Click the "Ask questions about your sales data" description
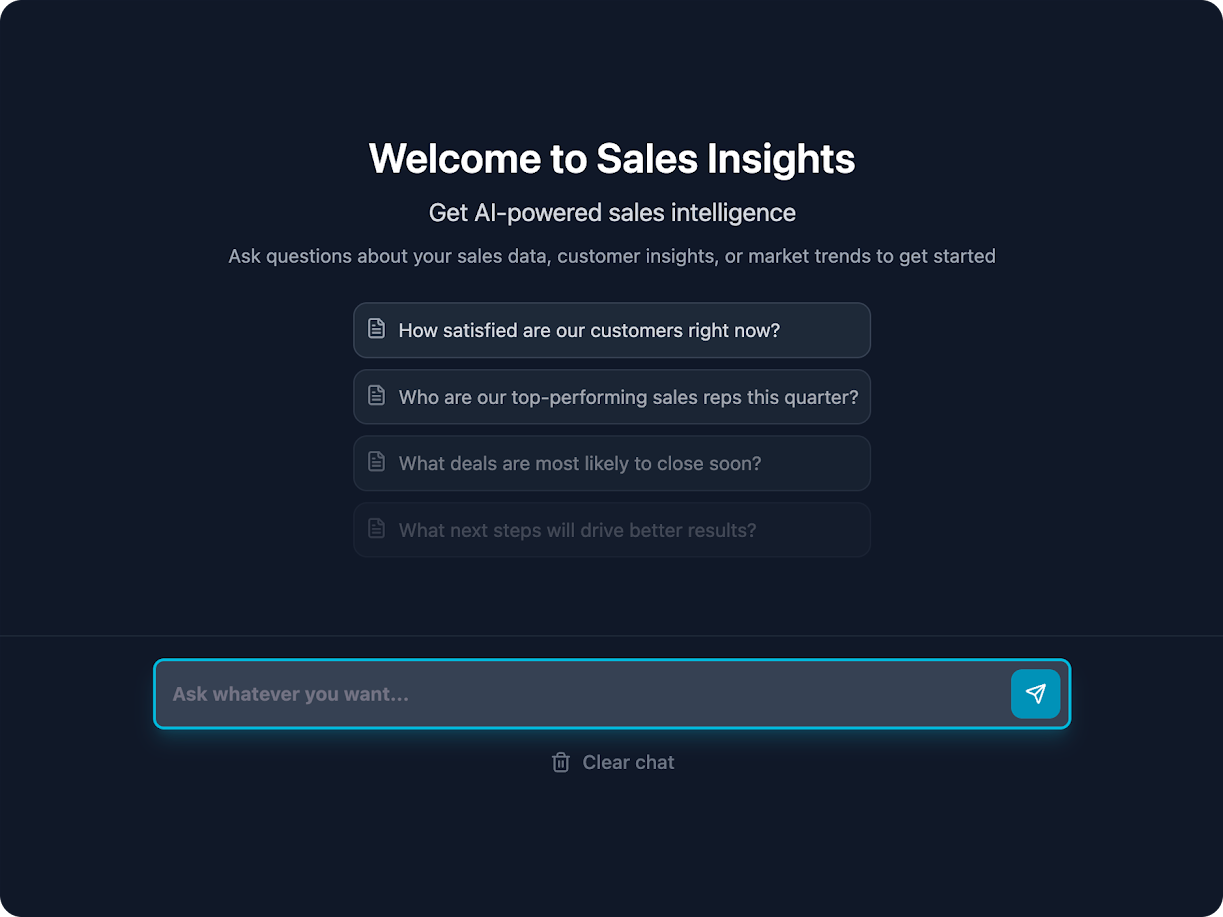This screenshot has height=917, width=1223. point(611,256)
